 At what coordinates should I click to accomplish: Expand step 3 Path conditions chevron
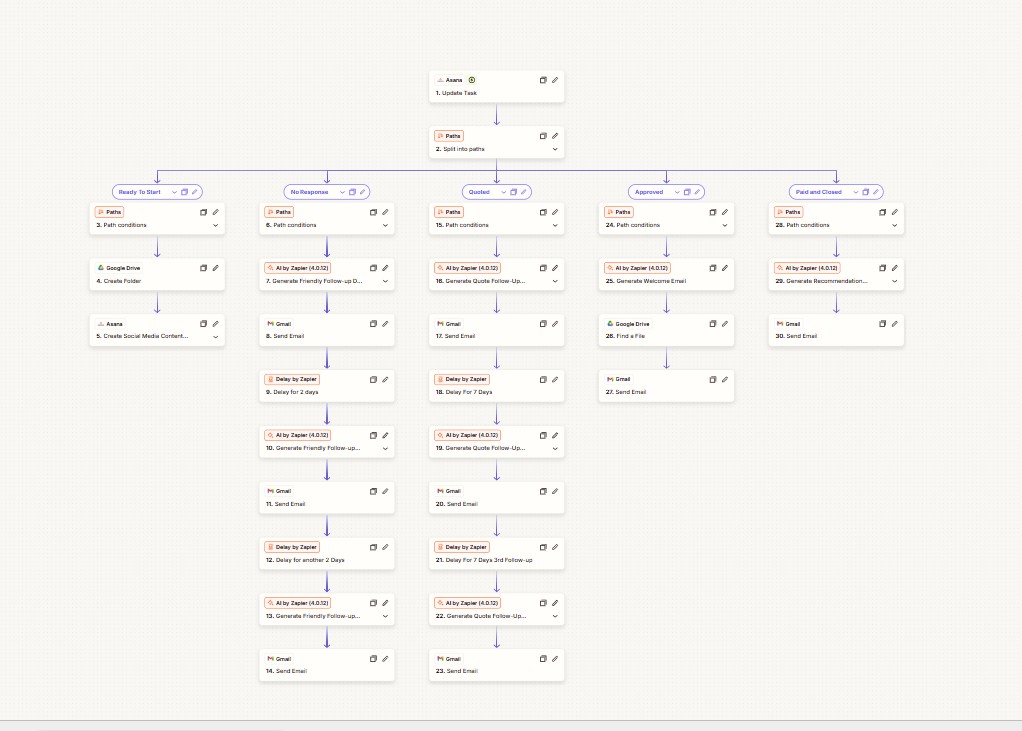tap(216, 225)
